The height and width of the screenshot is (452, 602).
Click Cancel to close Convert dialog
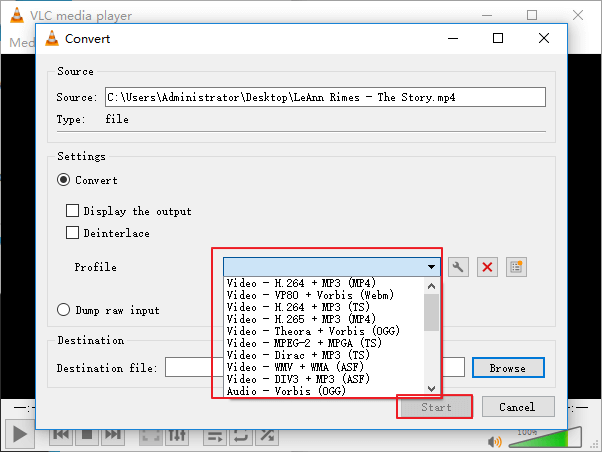tap(517, 407)
